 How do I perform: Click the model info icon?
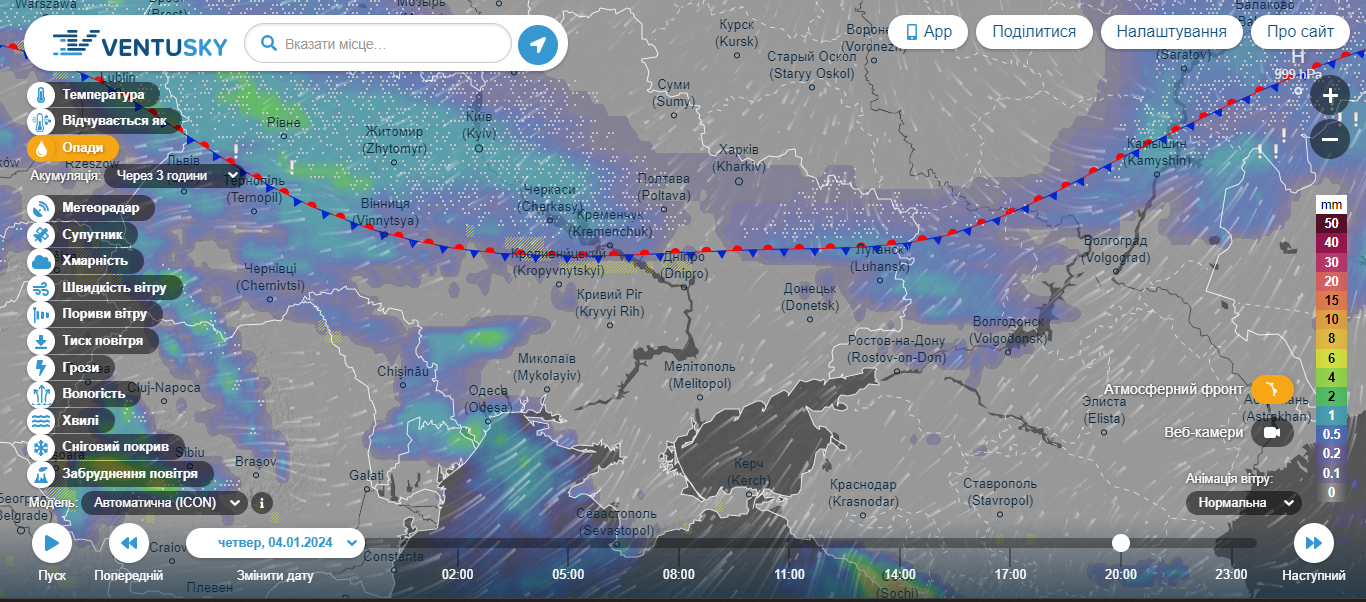coord(261,503)
